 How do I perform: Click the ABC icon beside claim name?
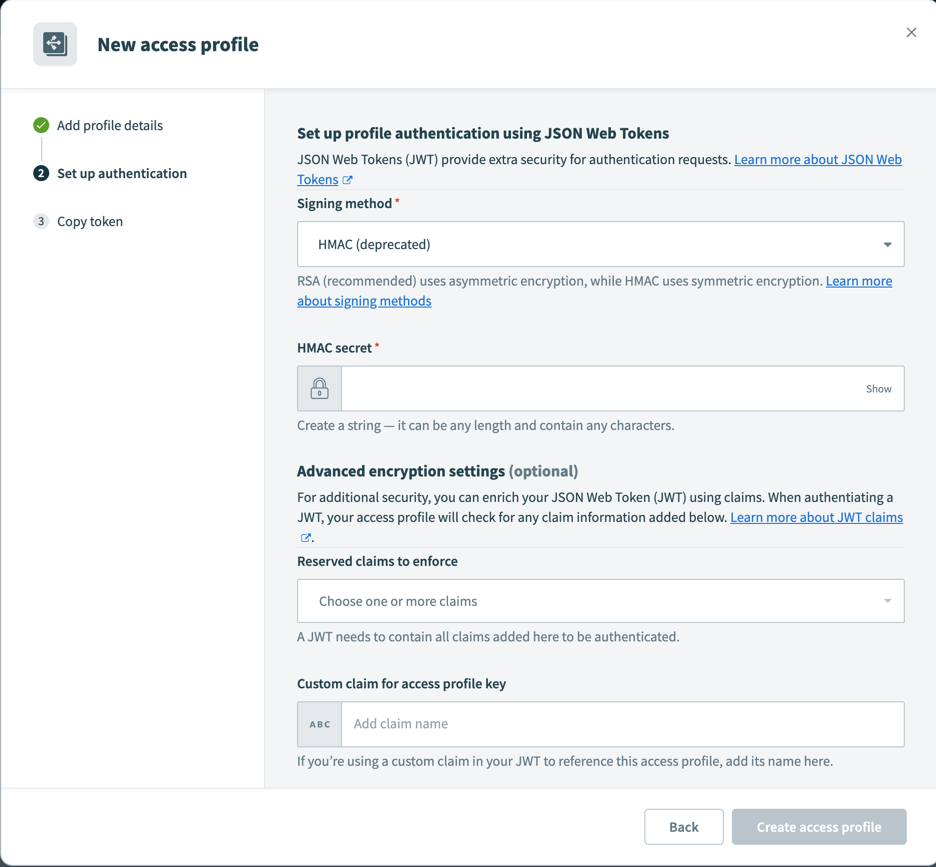320,724
